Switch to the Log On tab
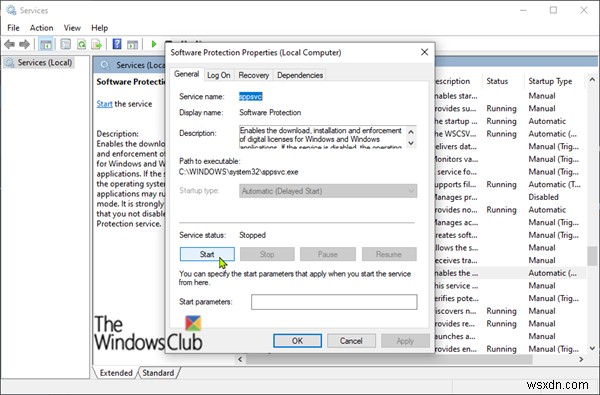 218,75
